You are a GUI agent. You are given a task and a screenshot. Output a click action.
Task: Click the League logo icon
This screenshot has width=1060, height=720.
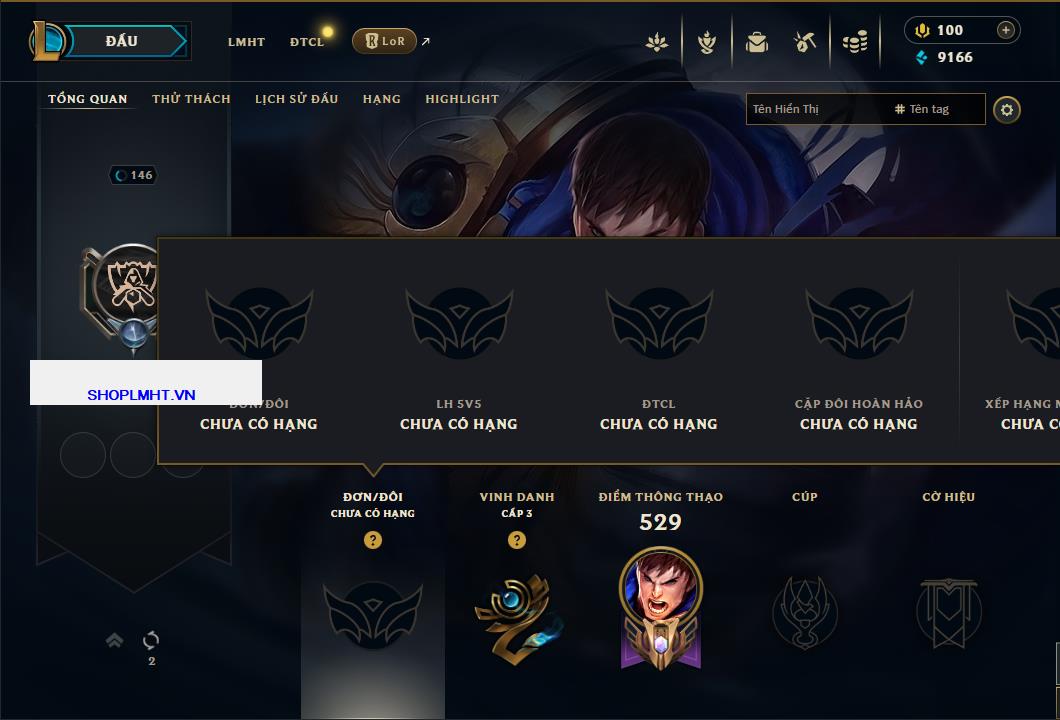tap(46, 41)
